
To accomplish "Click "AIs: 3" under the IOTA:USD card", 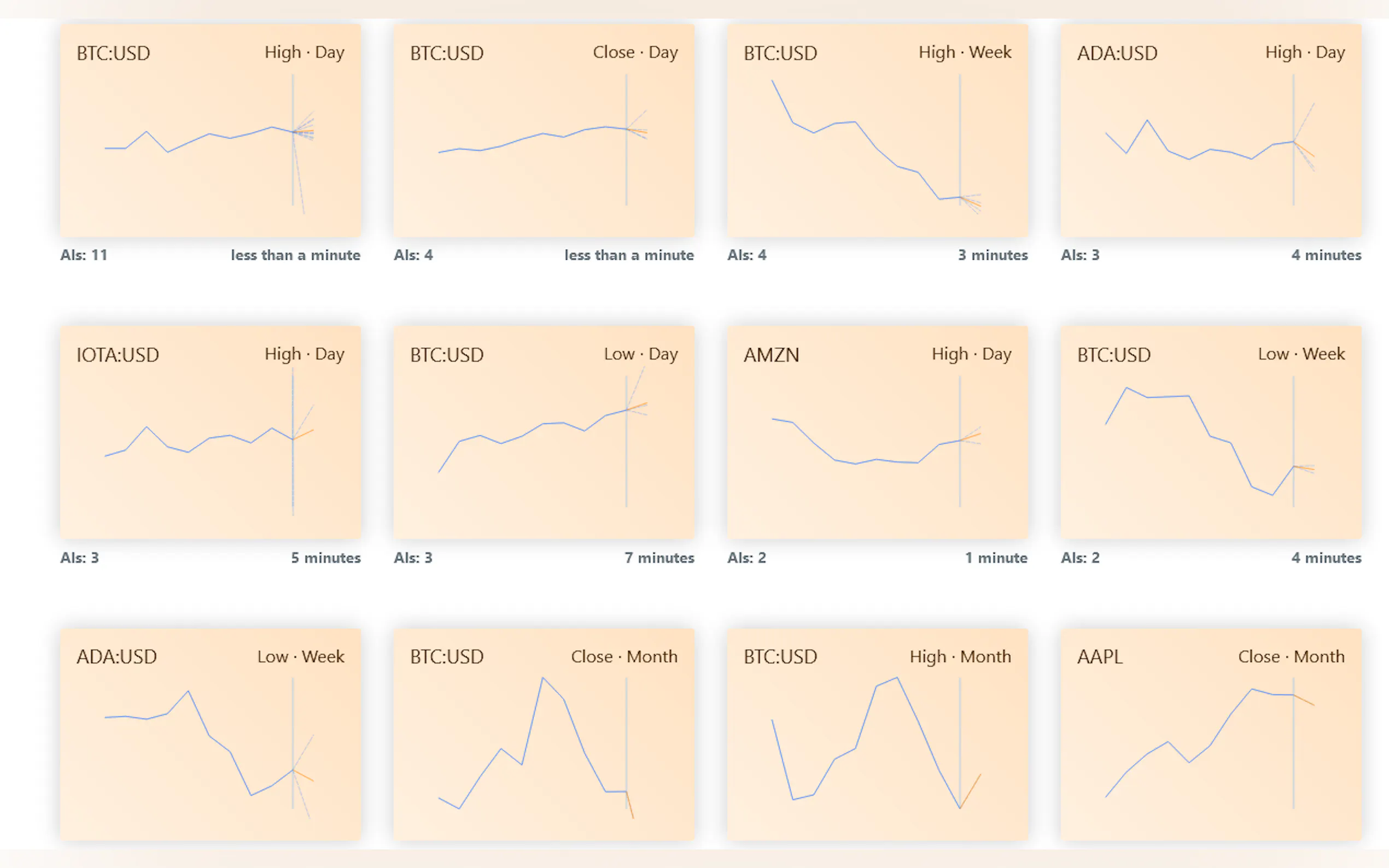I will click(x=80, y=558).
